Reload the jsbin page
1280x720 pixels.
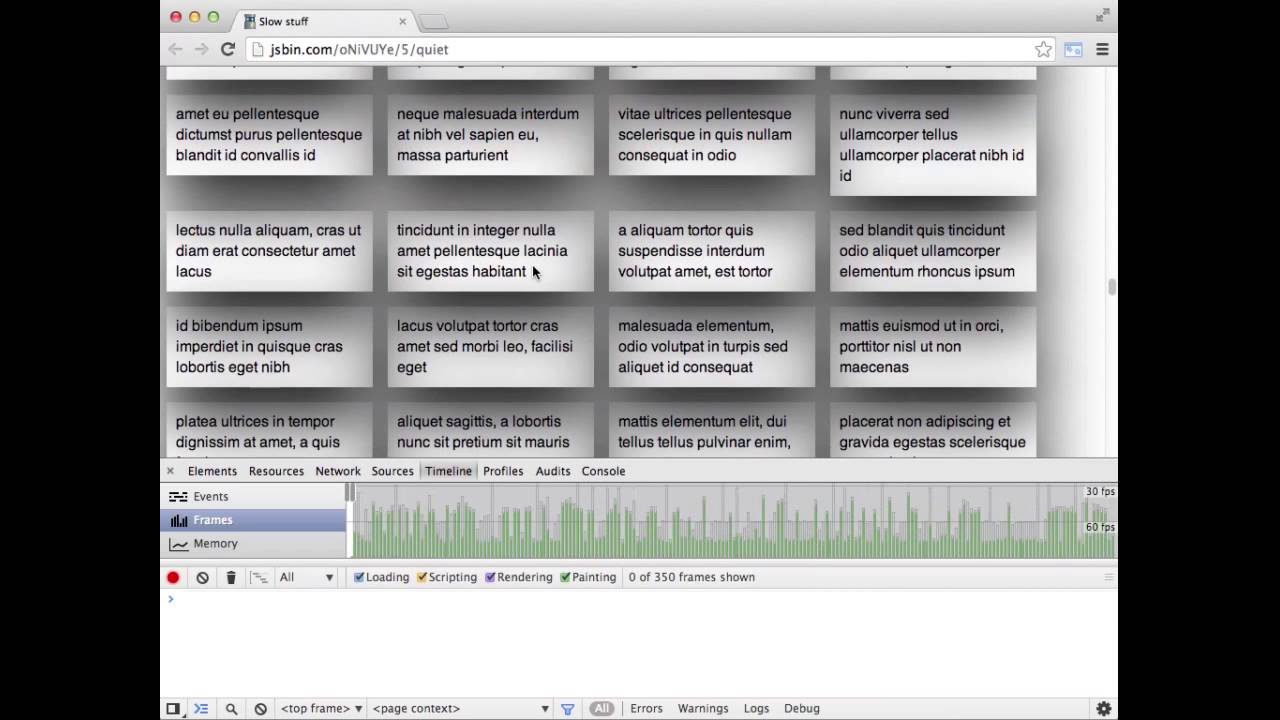(x=228, y=49)
